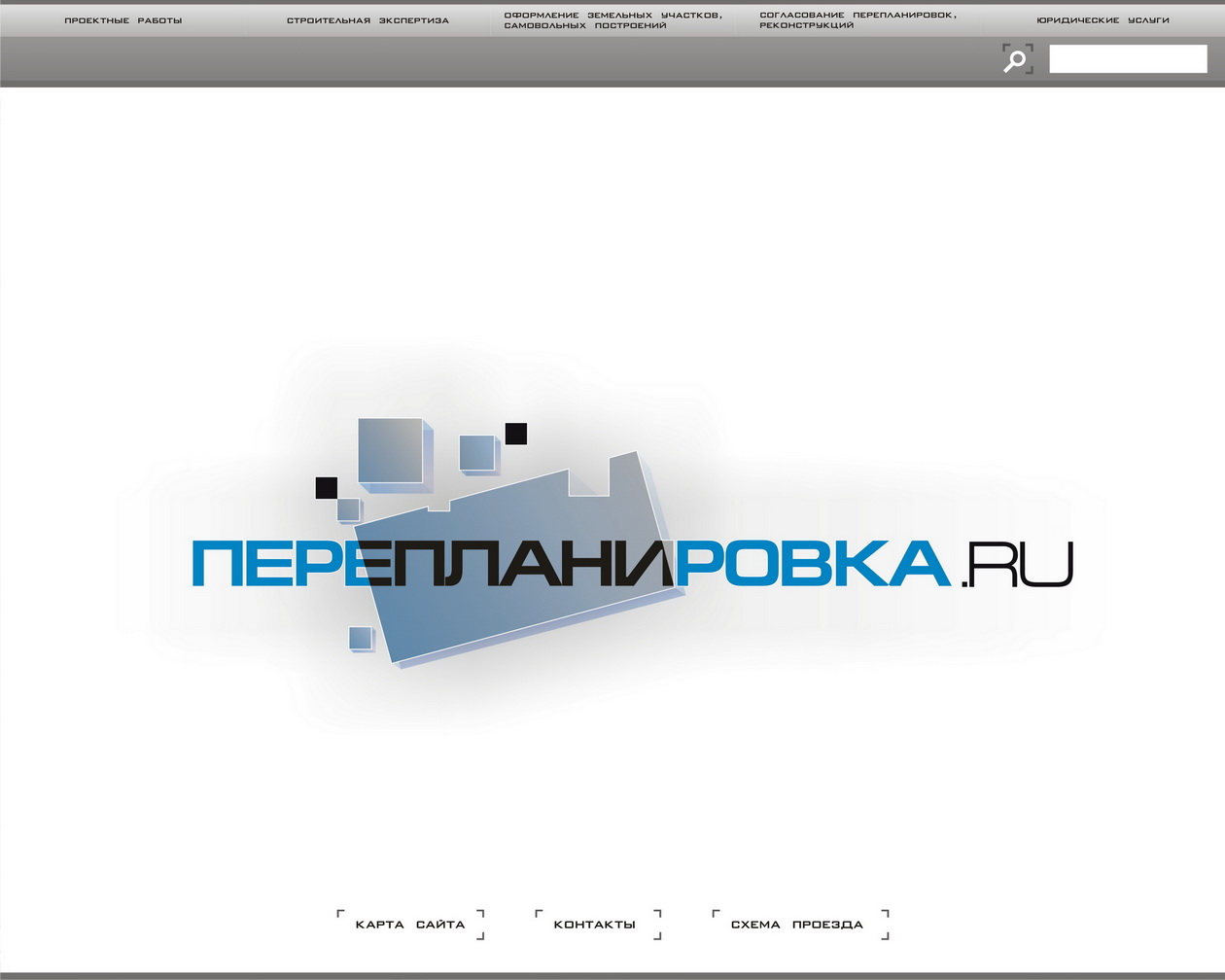Click the small gray cube left of the building
The image size is (1225, 980).
pyautogui.click(x=350, y=509)
